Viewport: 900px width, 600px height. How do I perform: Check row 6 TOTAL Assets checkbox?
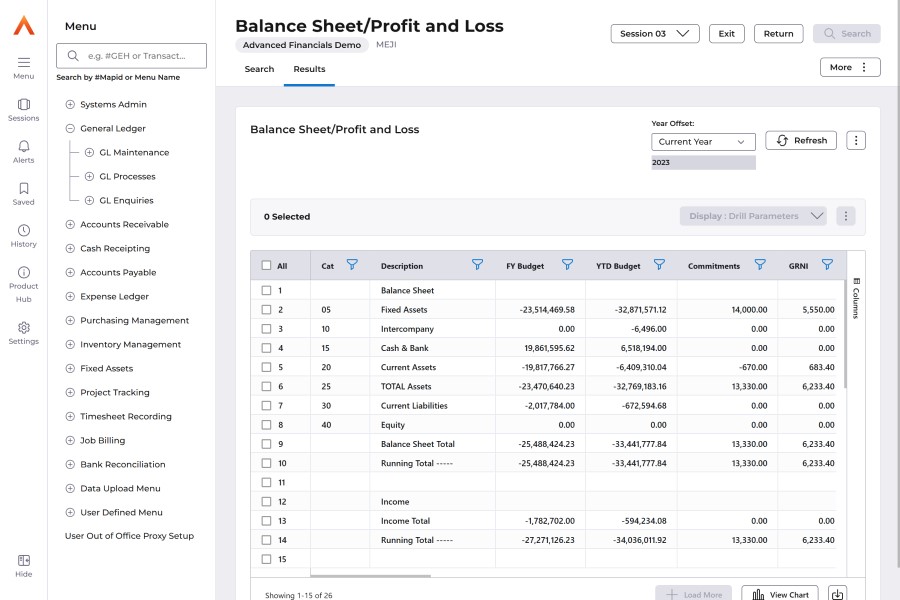click(x=266, y=386)
